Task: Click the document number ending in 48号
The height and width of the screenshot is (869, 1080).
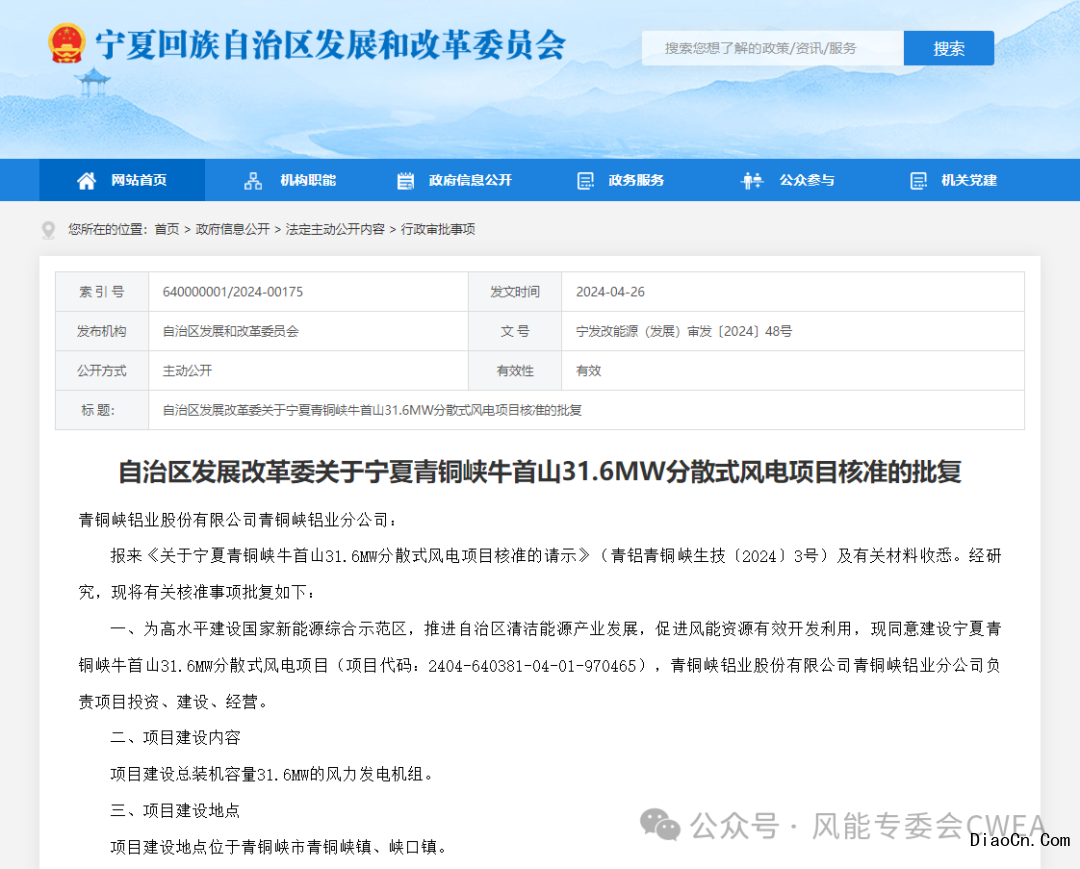Action: (684, 331)
